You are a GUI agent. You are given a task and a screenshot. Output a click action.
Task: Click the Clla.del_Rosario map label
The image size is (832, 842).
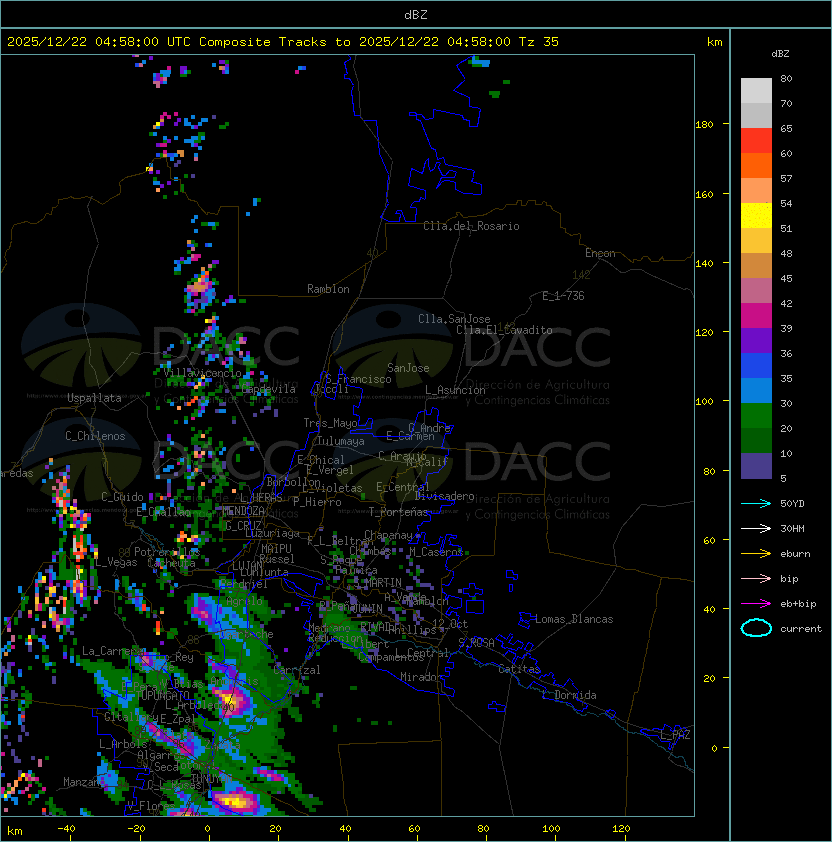pos(471,226)
